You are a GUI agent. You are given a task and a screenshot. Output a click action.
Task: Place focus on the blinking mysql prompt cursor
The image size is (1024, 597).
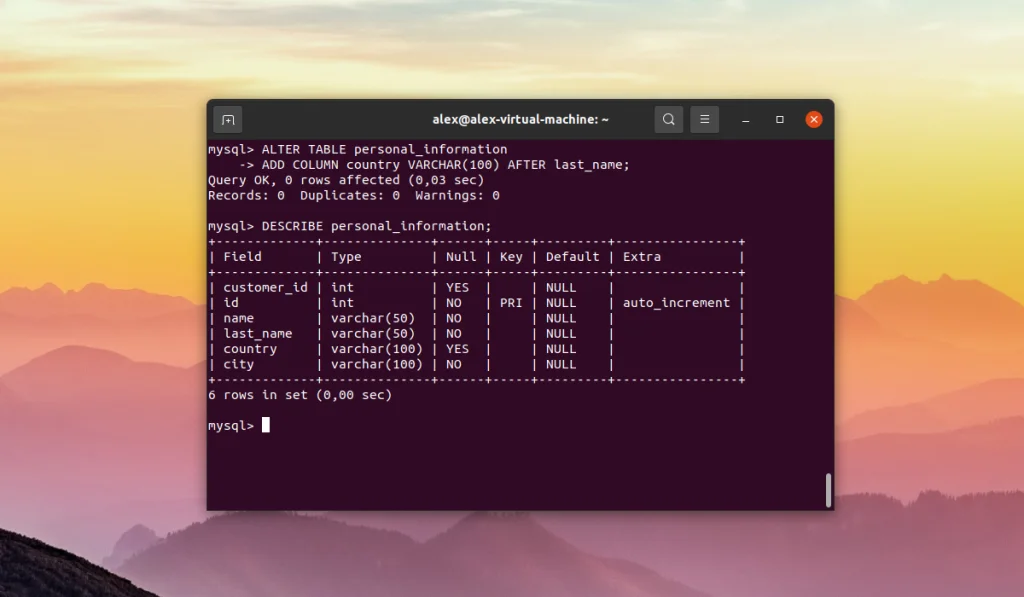[x=265, y=425]
